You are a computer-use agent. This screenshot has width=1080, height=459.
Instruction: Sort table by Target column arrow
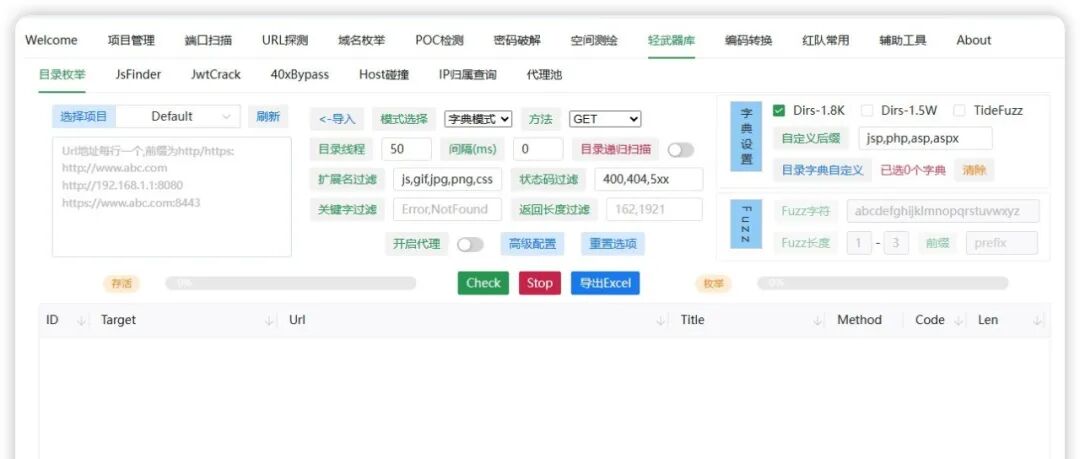(269, 320)
